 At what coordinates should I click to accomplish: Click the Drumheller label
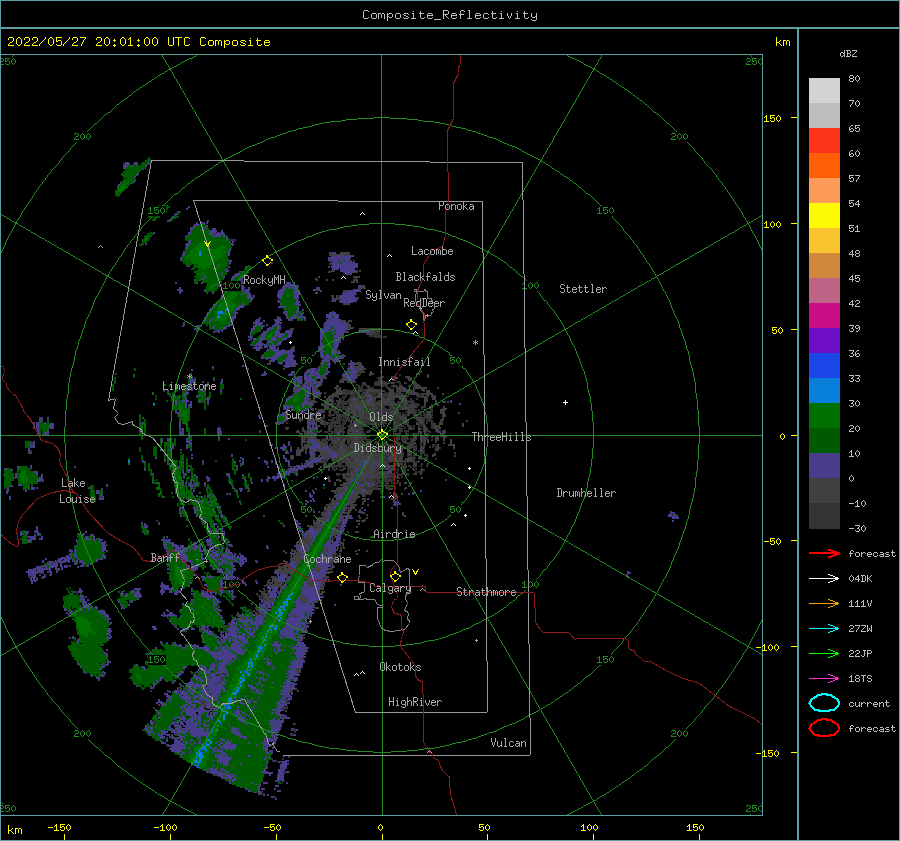click(x=586, y=493)
